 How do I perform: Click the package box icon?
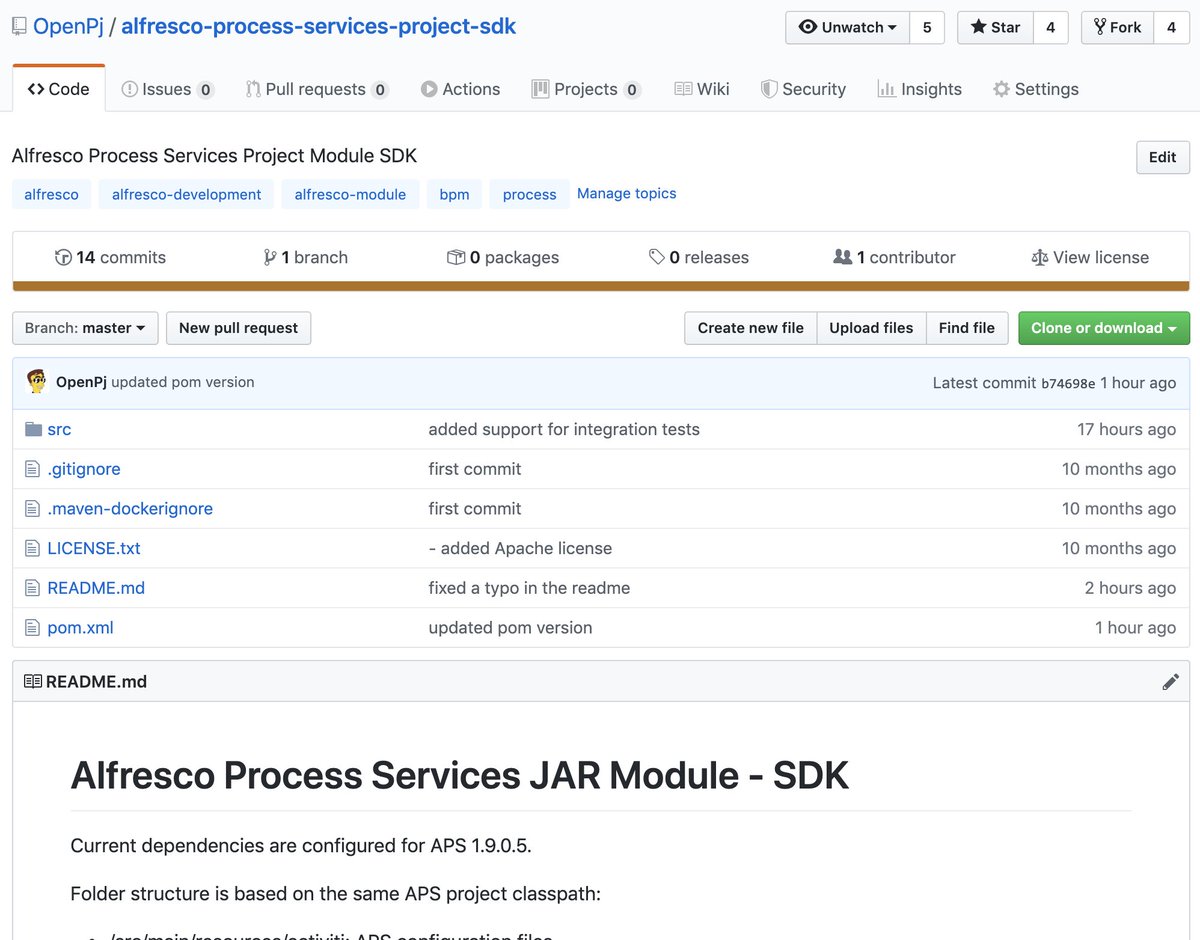click(456, 257)
